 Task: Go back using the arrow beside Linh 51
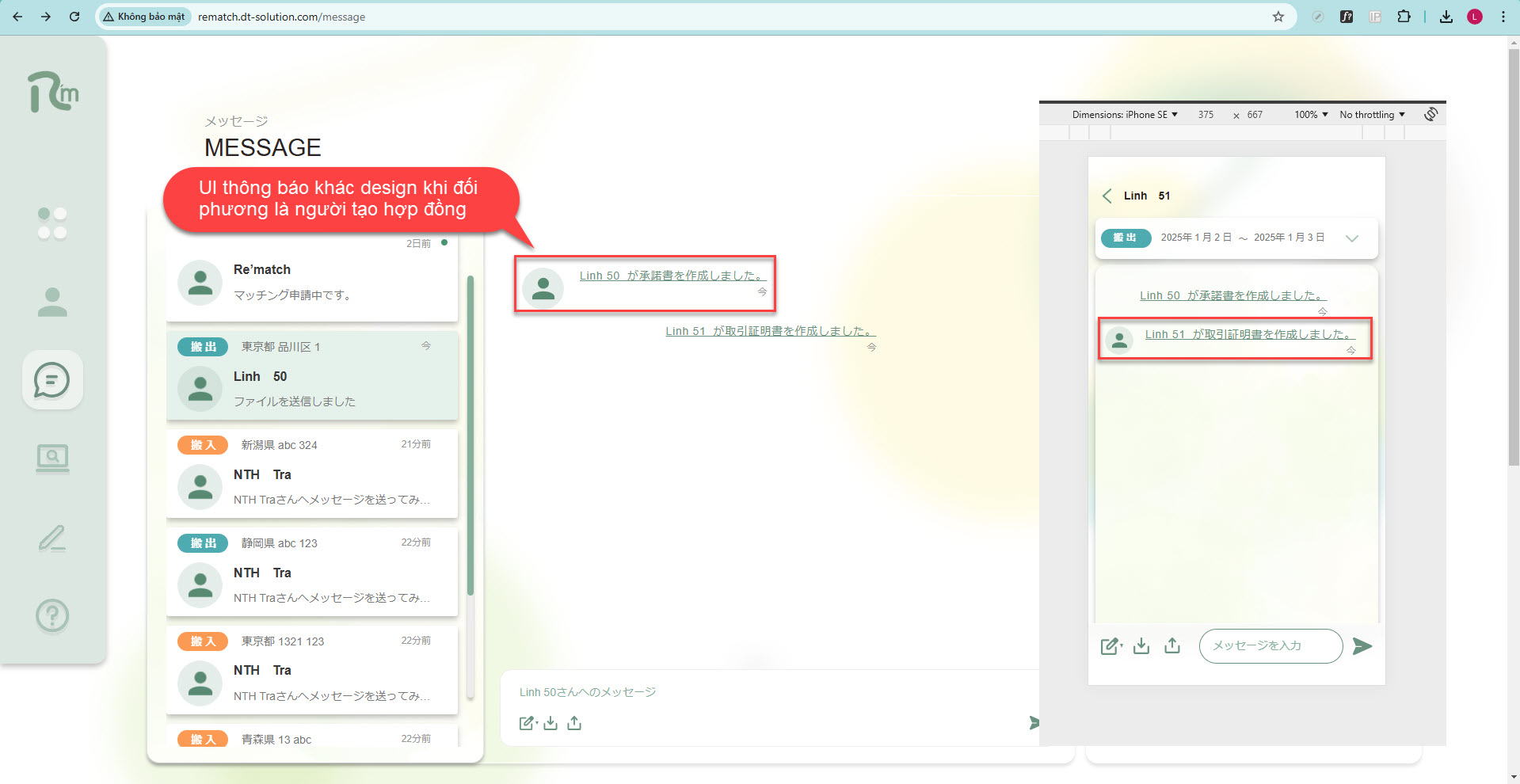tap(1107, 196)
